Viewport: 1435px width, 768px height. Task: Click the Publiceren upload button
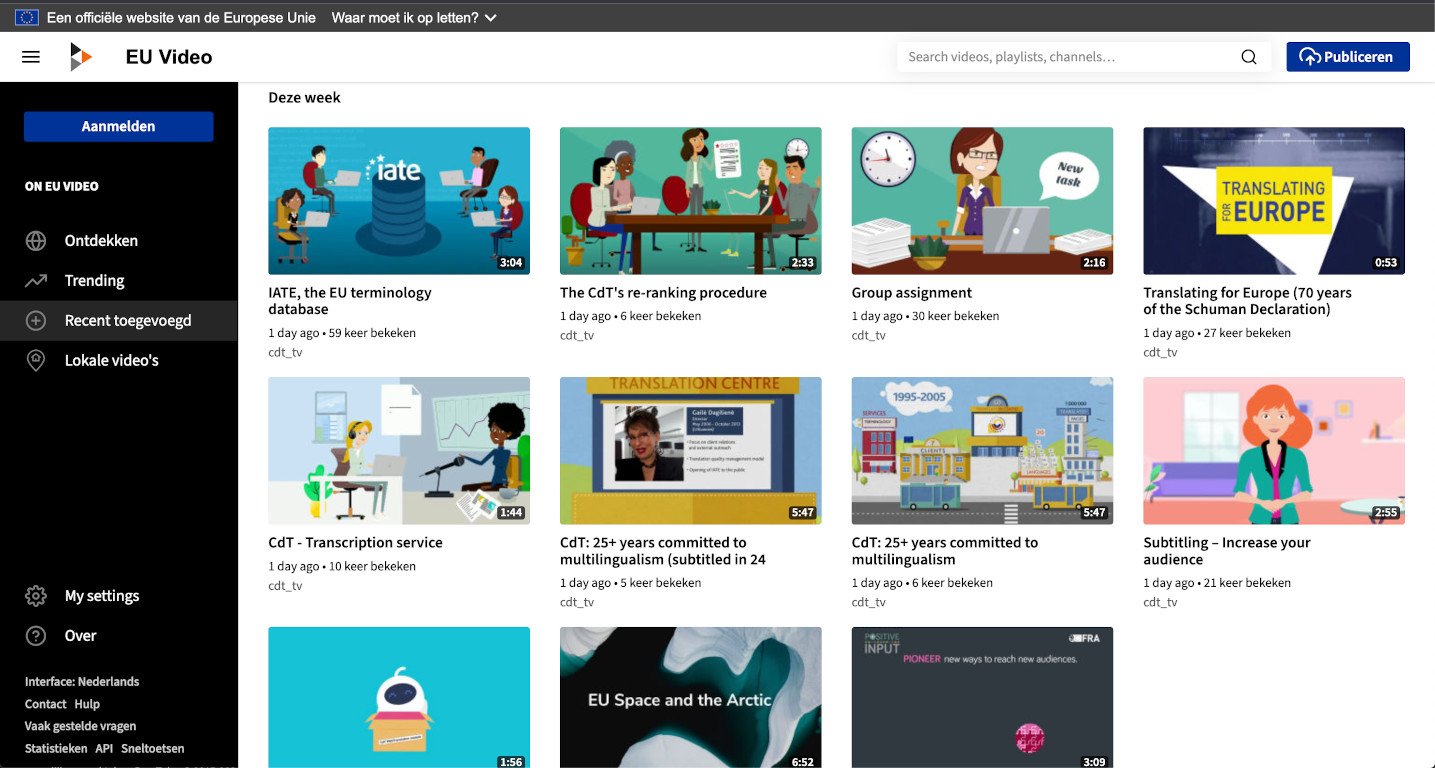click(1347, 57)
